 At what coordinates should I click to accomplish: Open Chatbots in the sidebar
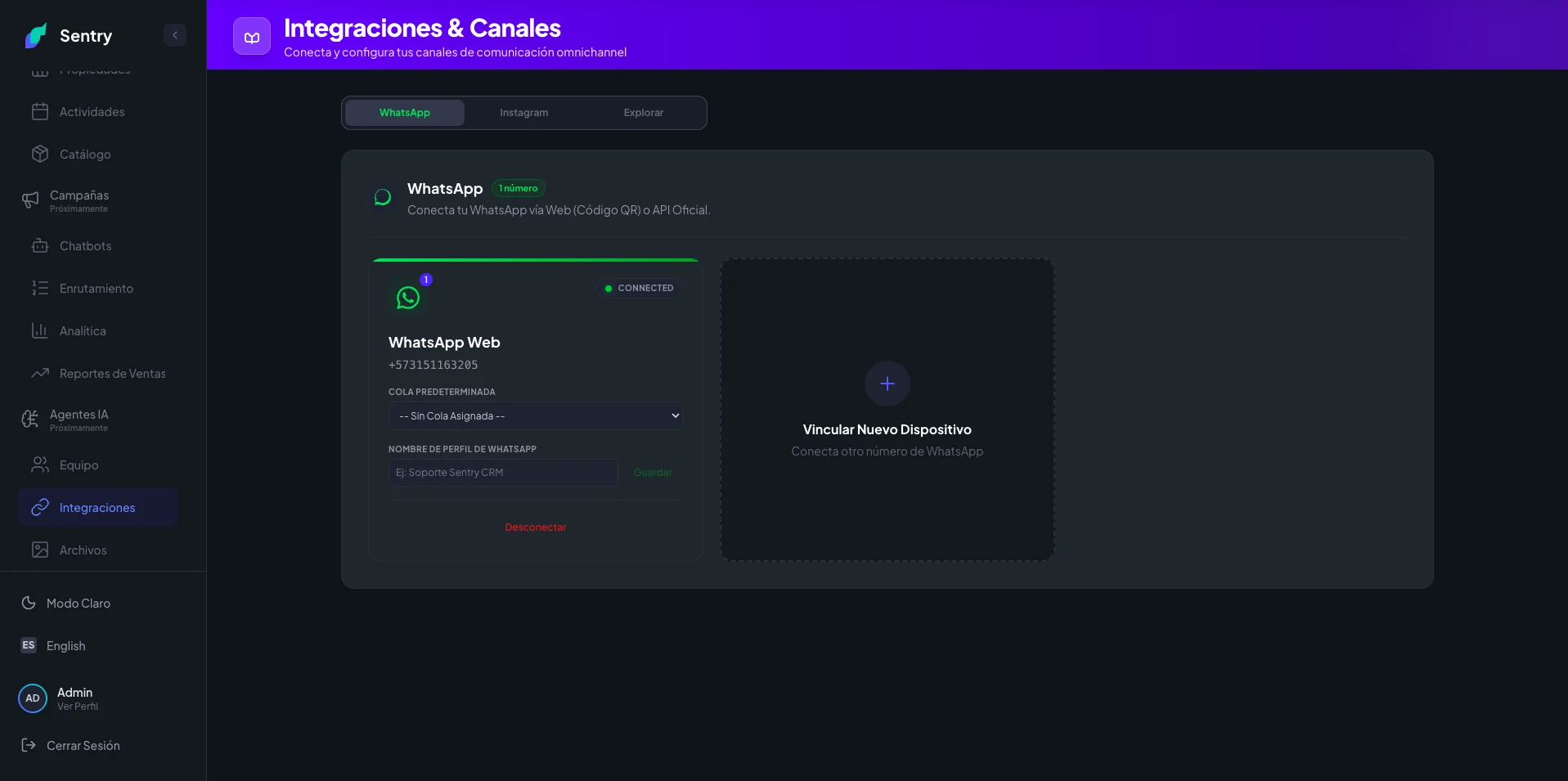click(x=98, y=246)
